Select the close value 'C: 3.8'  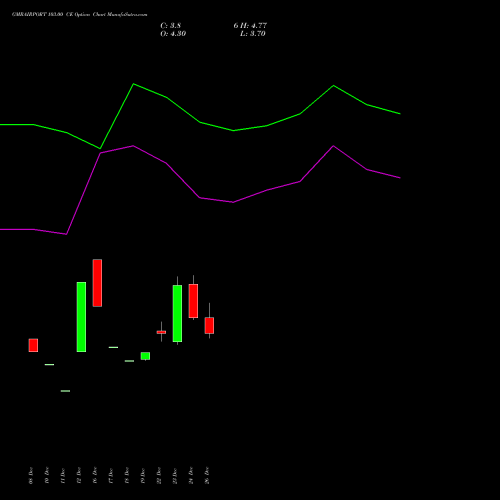(171, 26)
